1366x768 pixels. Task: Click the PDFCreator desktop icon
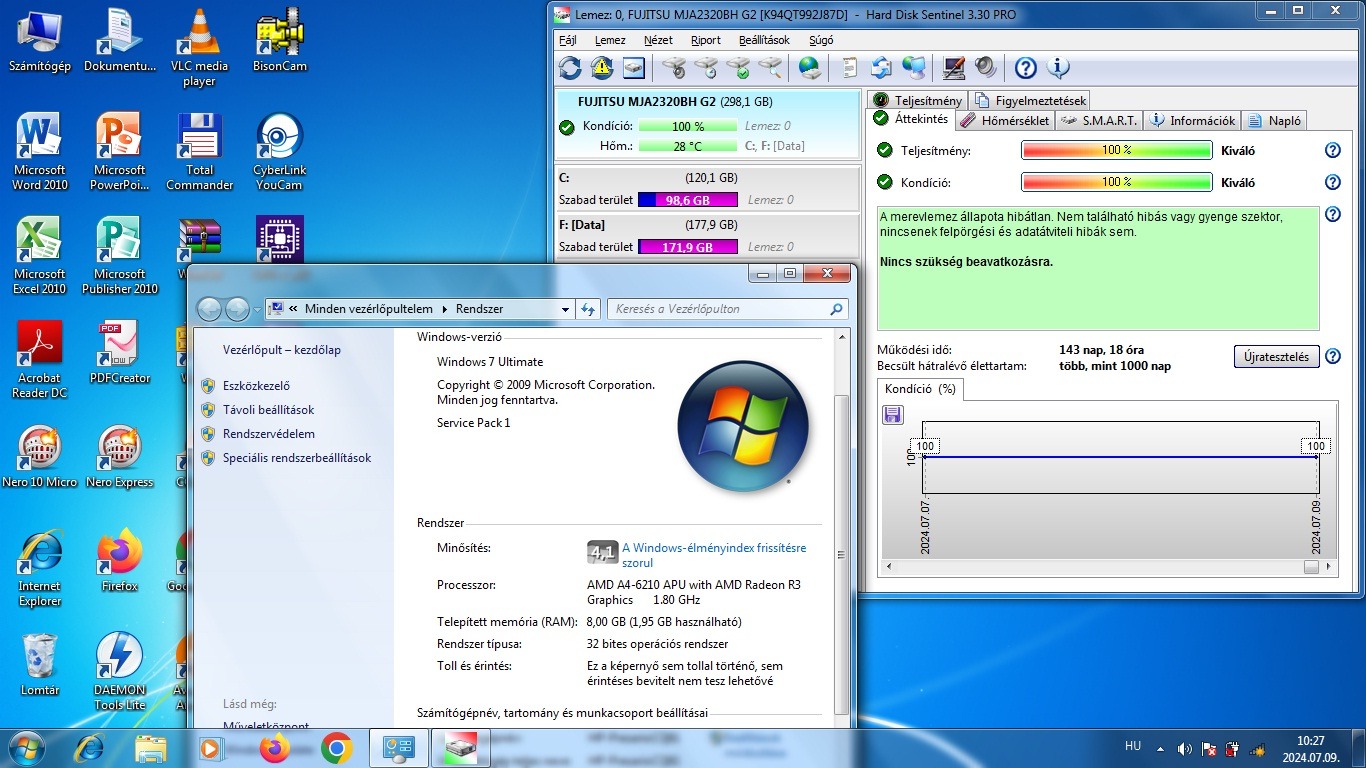click(120, 353)
